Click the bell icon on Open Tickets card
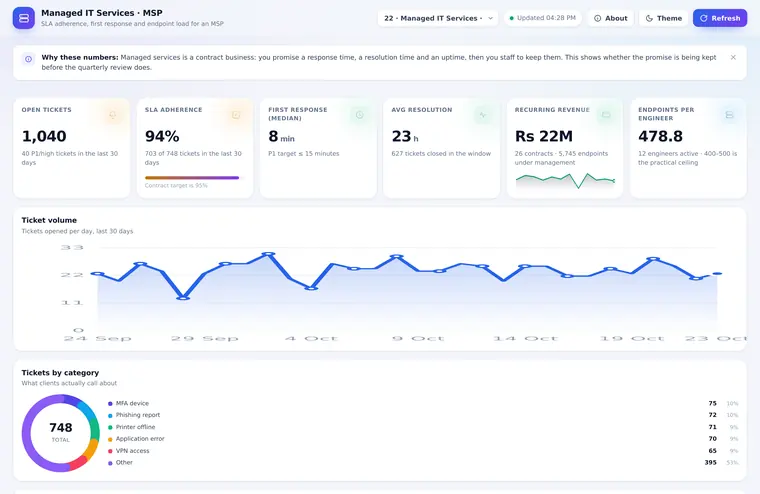Viewport: 760px width, 494px height. pyautogui.click(x=112, y=115)
